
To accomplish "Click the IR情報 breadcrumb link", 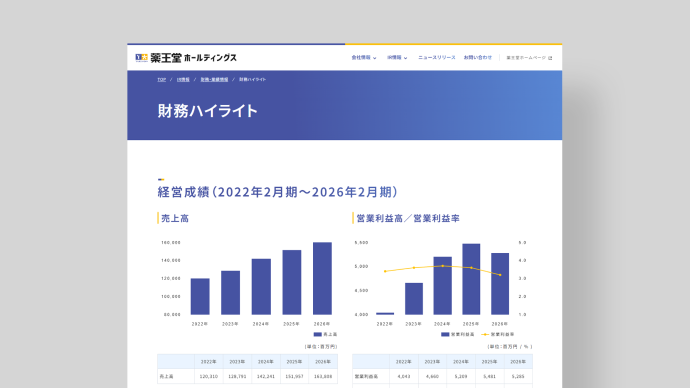I will tap(183, 80).
